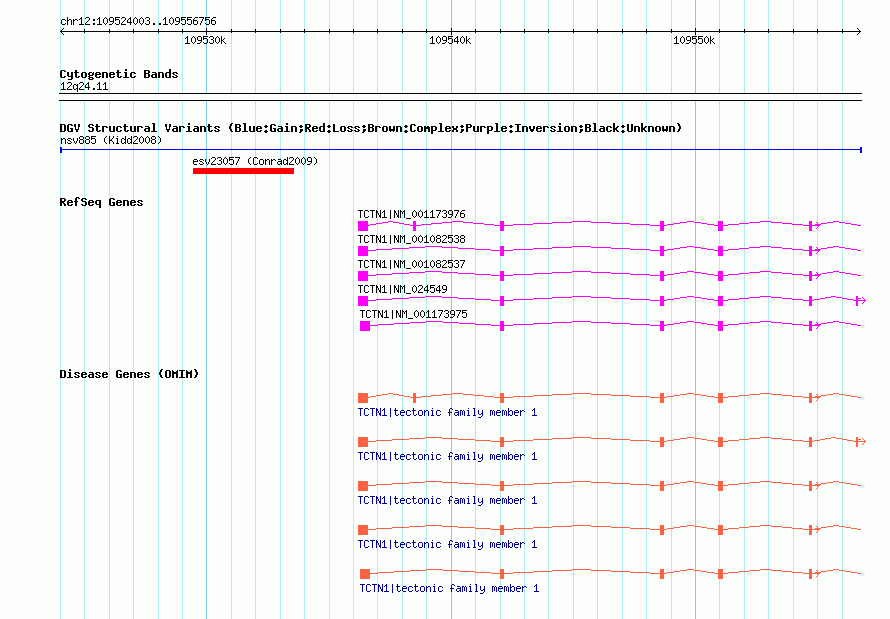
Task: Click the nsv885 (Kidd2008) variant label
Action: click(111, 140)
